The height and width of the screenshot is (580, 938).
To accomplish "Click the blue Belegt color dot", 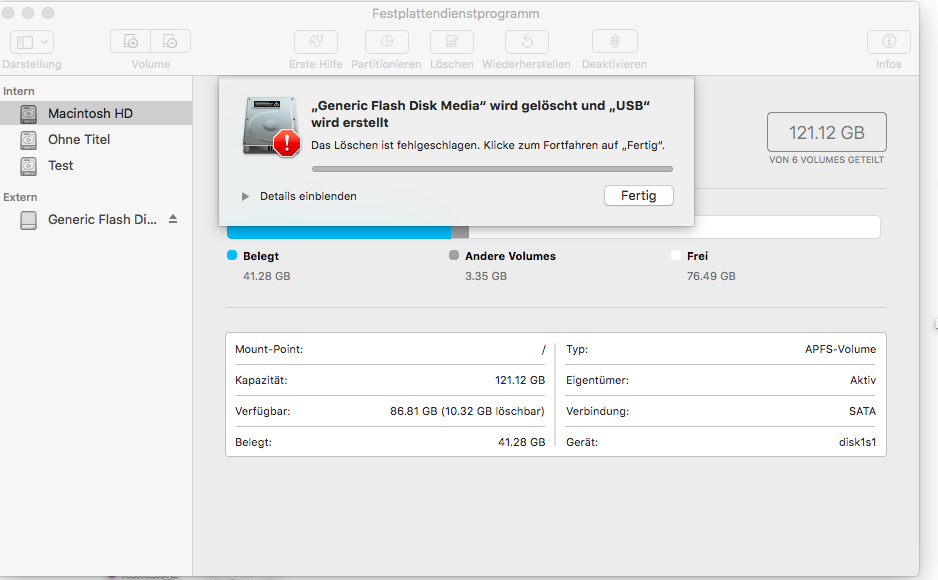I will coord(232,255).
